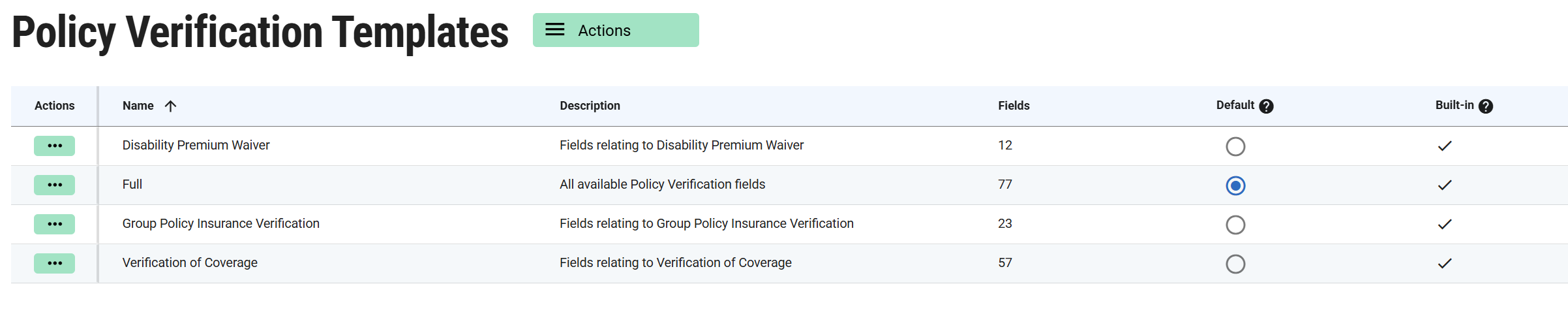Set Verification of Coverage as default
1568x316 pixels.
pos(1235,264)
